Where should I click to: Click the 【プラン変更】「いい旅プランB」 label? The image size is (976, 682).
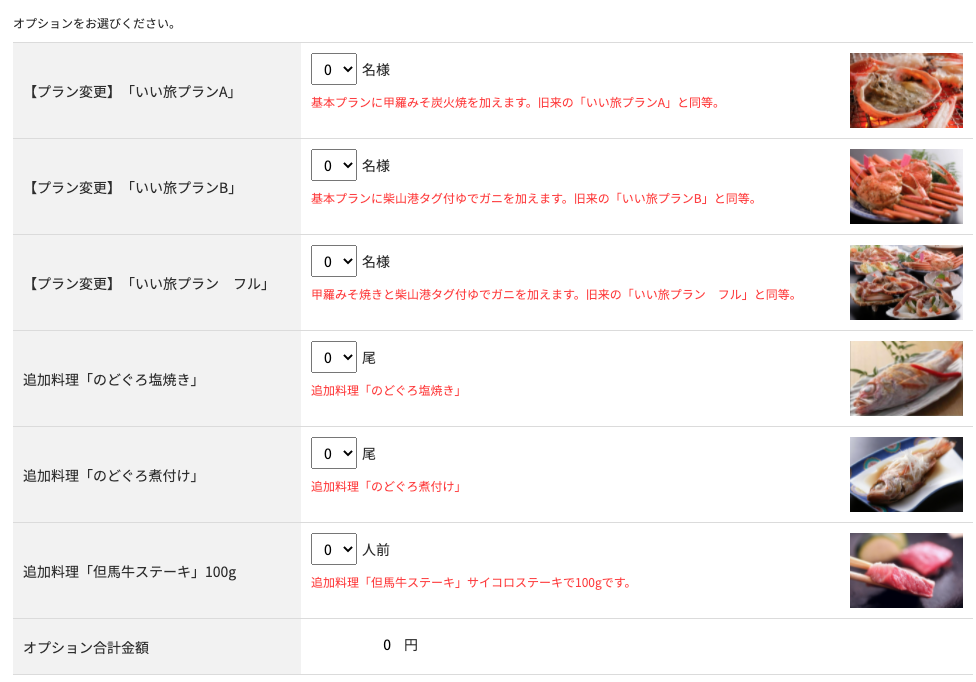[x=131, y=188]
